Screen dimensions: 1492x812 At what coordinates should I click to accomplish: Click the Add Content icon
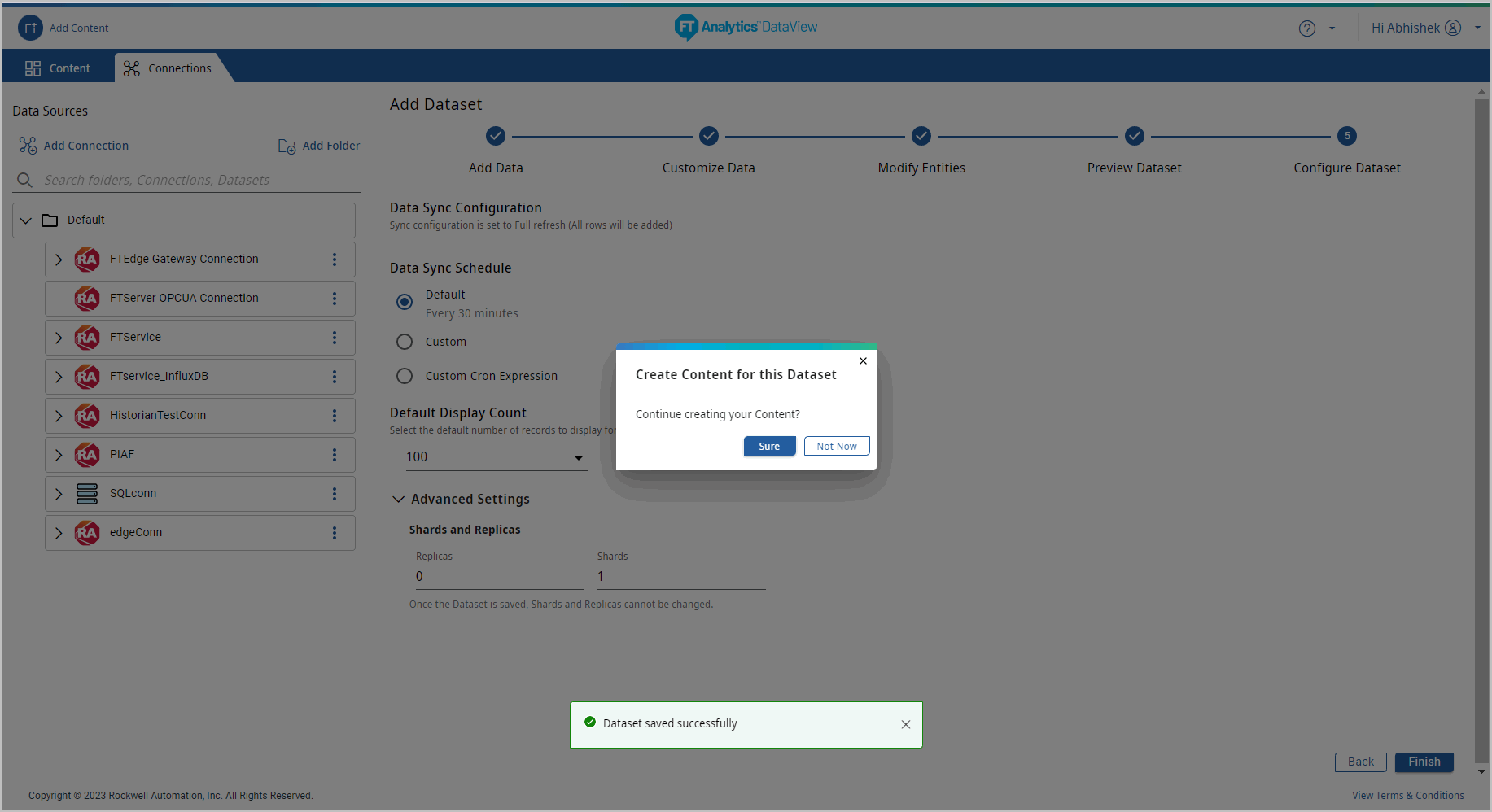pos(30,28)
